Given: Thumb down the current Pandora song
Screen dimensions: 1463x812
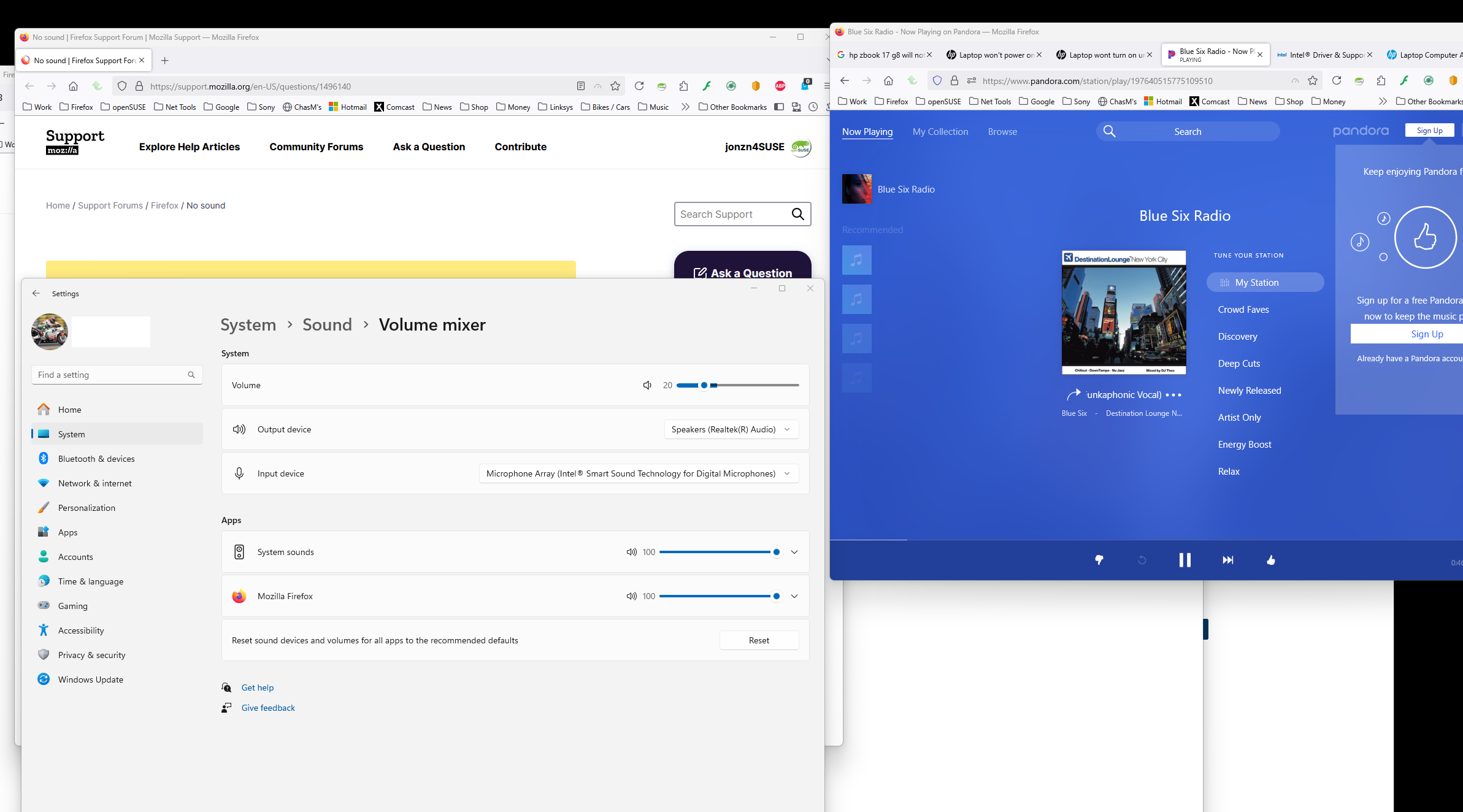Looking at the screenshot, I should pos(1099,560).
